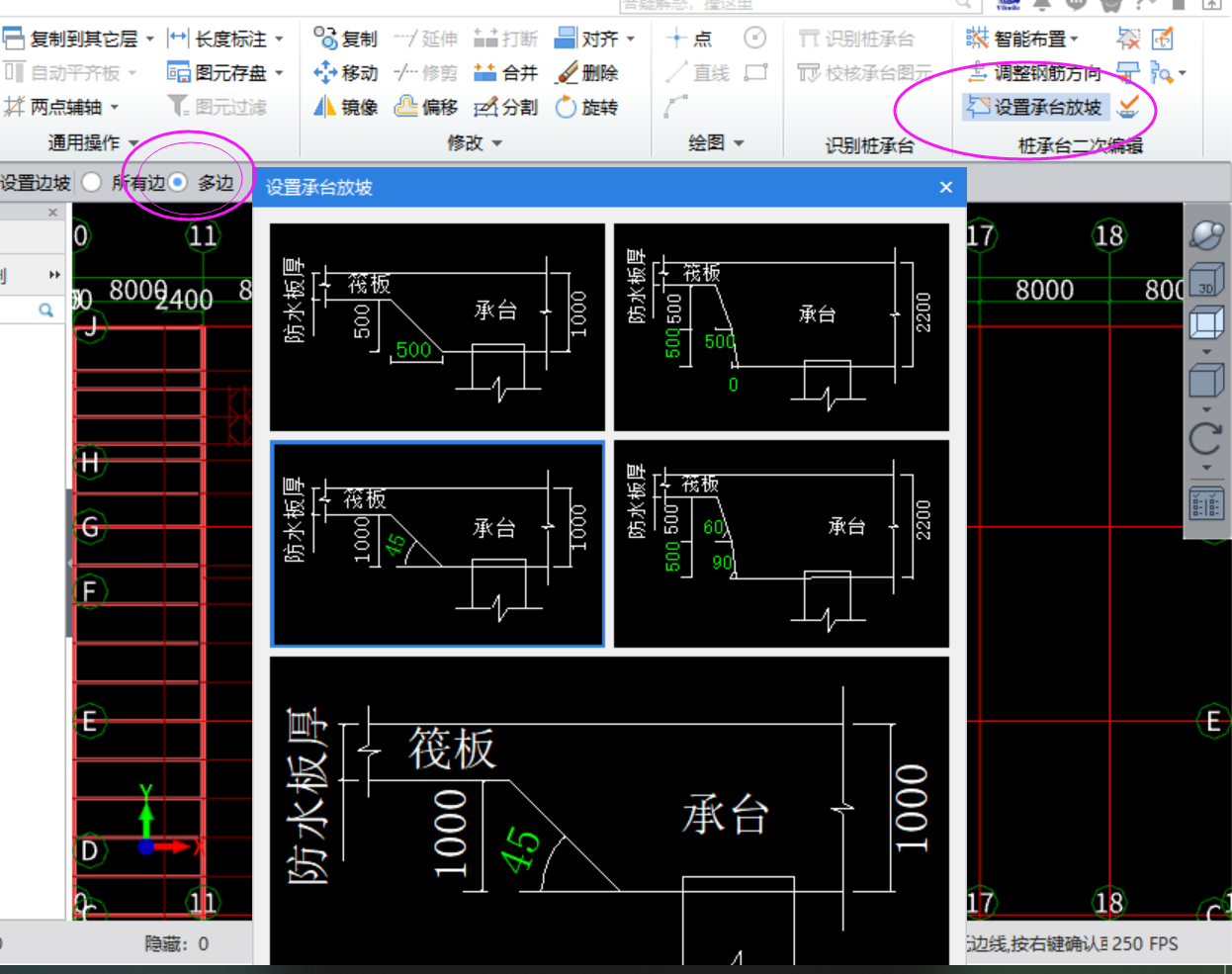Select the 分割 (Split) tool
1232x974 pixels.
pos(505,107)
